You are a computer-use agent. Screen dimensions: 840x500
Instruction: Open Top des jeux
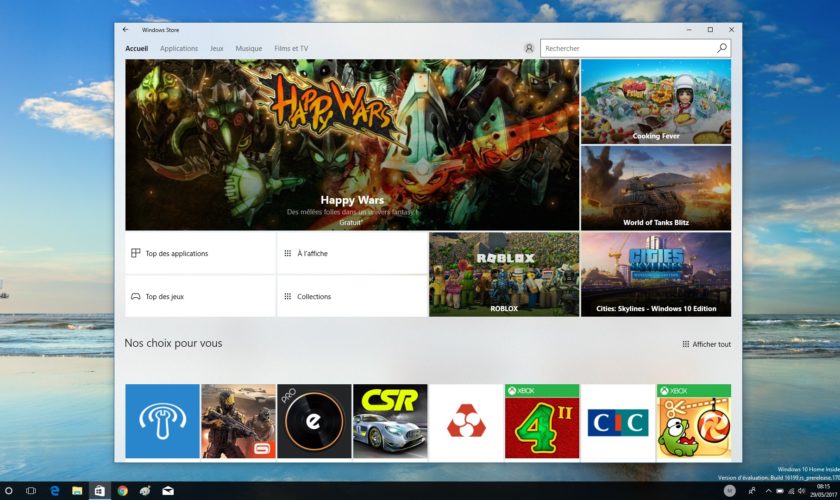(200, 296)
